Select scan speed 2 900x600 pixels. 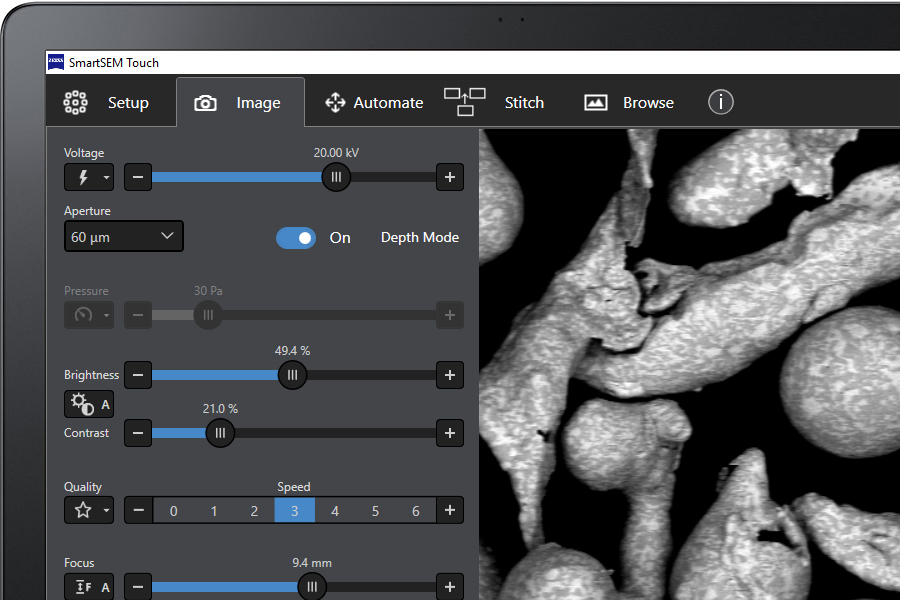(254, 510)
